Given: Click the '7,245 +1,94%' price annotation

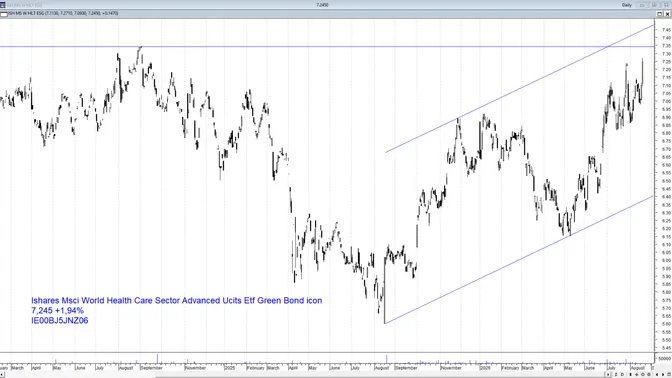Looking at the screenshot, I should coord(57,310).
